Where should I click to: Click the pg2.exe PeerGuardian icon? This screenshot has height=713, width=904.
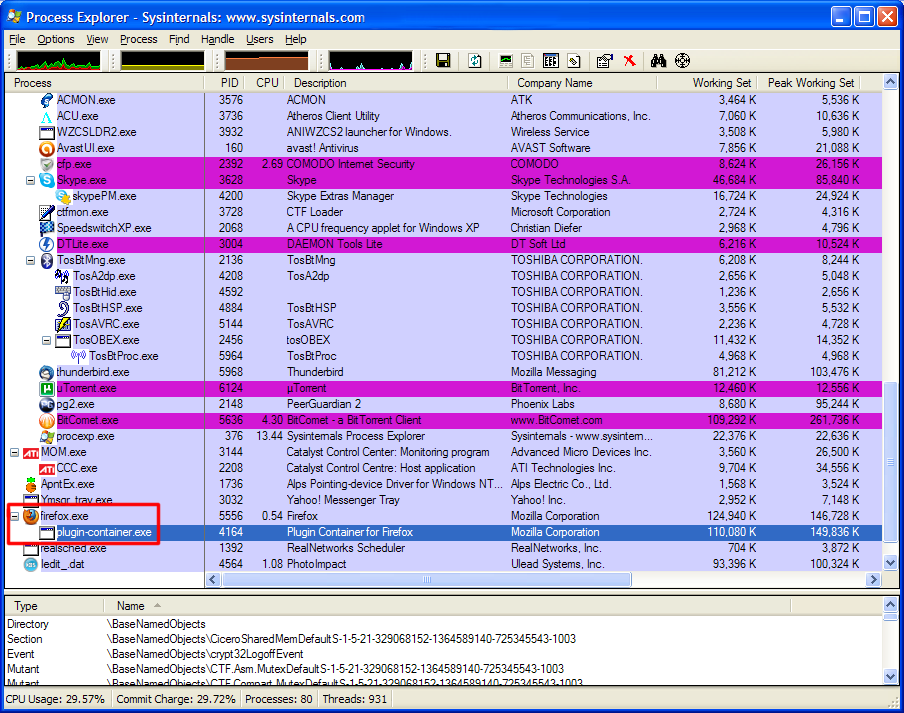(47, 405)
